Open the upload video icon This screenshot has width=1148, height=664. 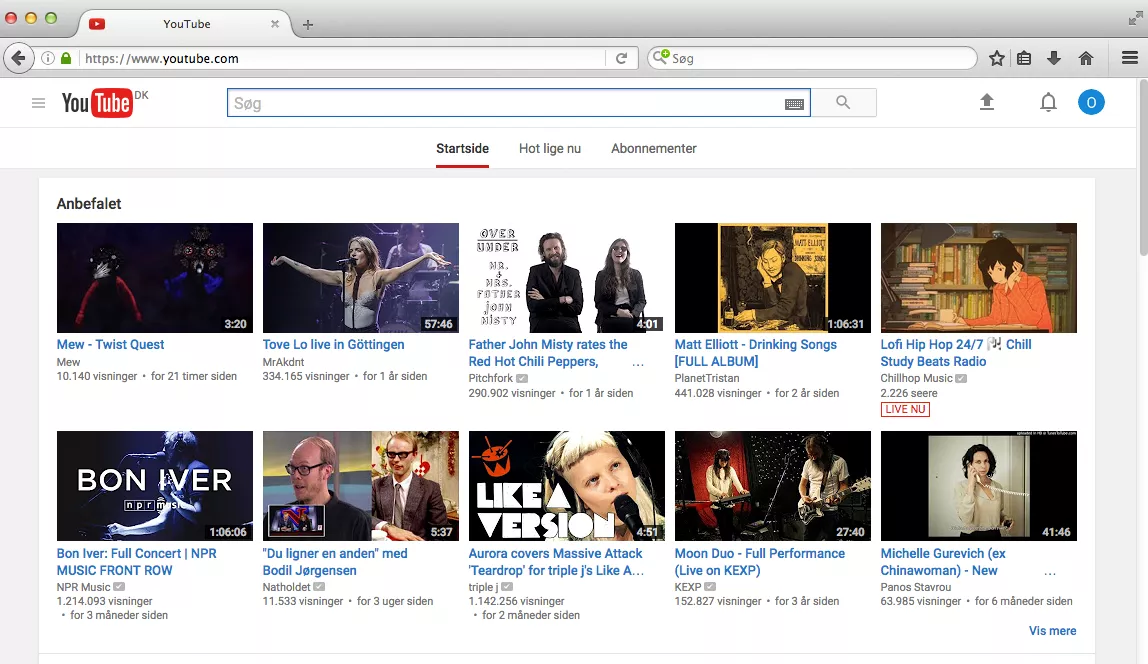point(987,101)
